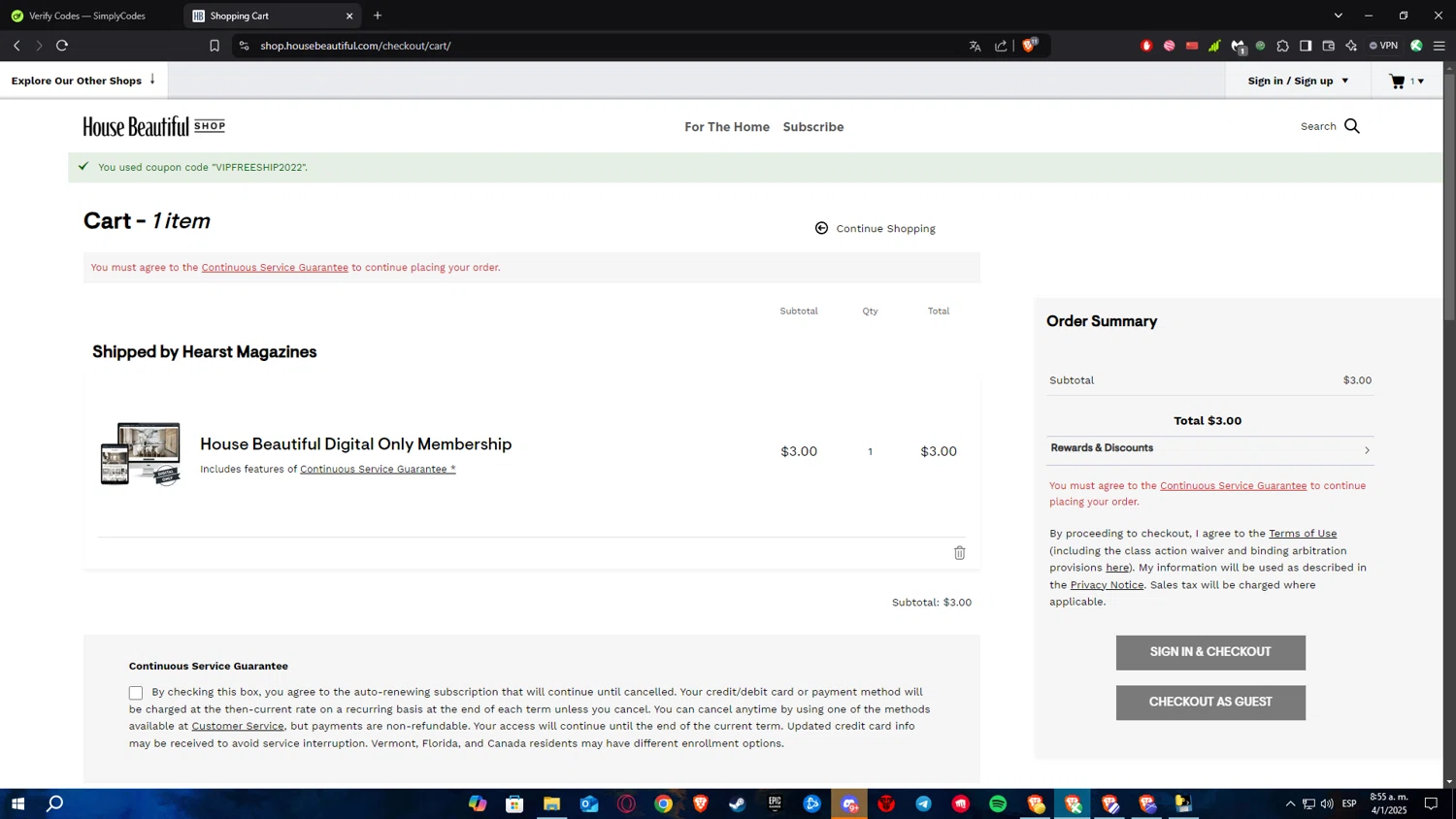The height and width of the screenshot is (819, 1456).
Task: Delete the membership item with the trash icon
Action: click(959, 553)
